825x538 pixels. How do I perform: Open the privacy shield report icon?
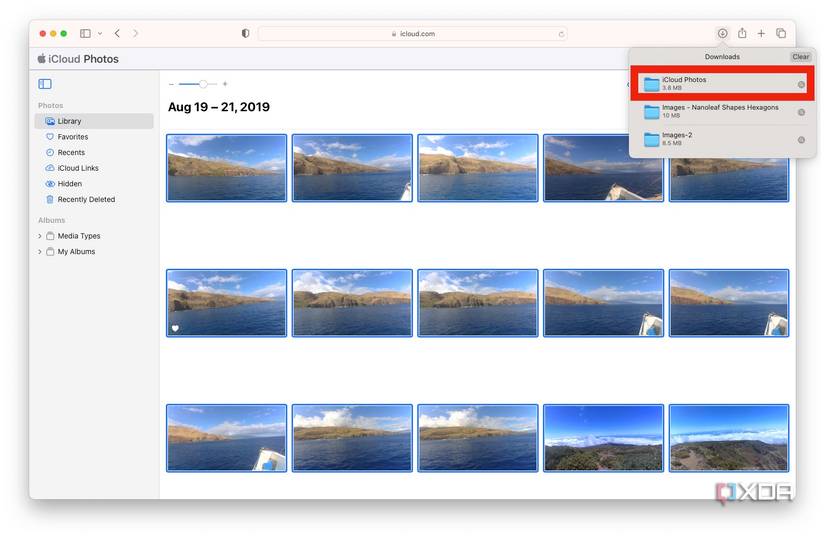[x=245, y=33]
